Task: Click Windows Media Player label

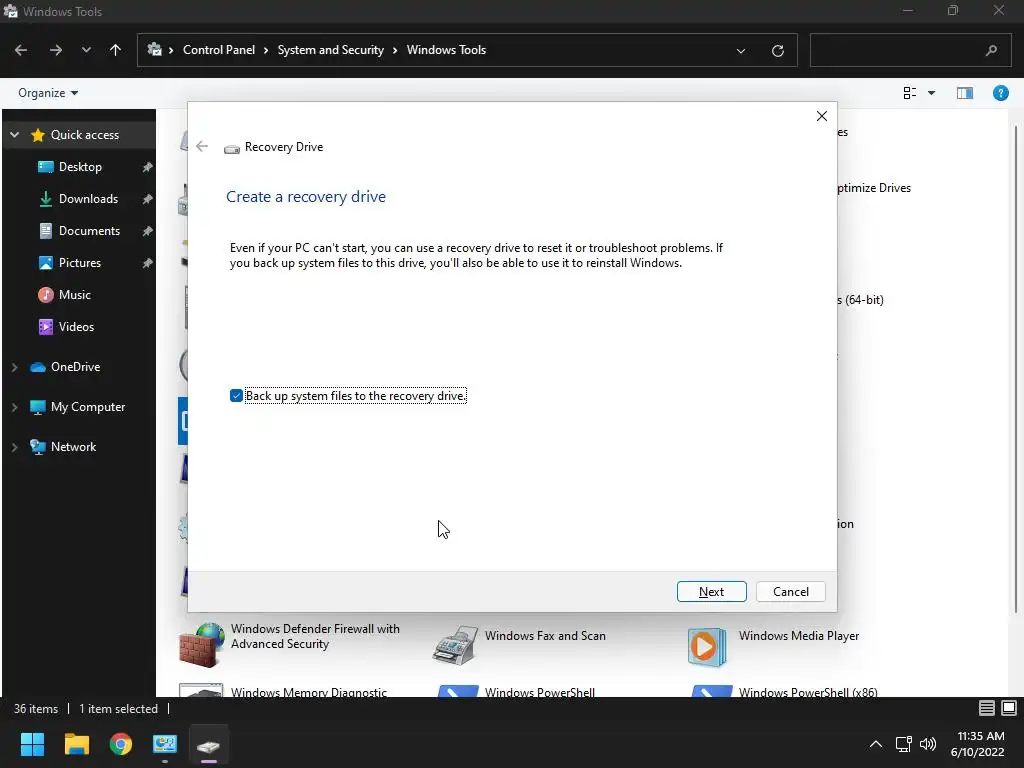Action: (799, 636)
